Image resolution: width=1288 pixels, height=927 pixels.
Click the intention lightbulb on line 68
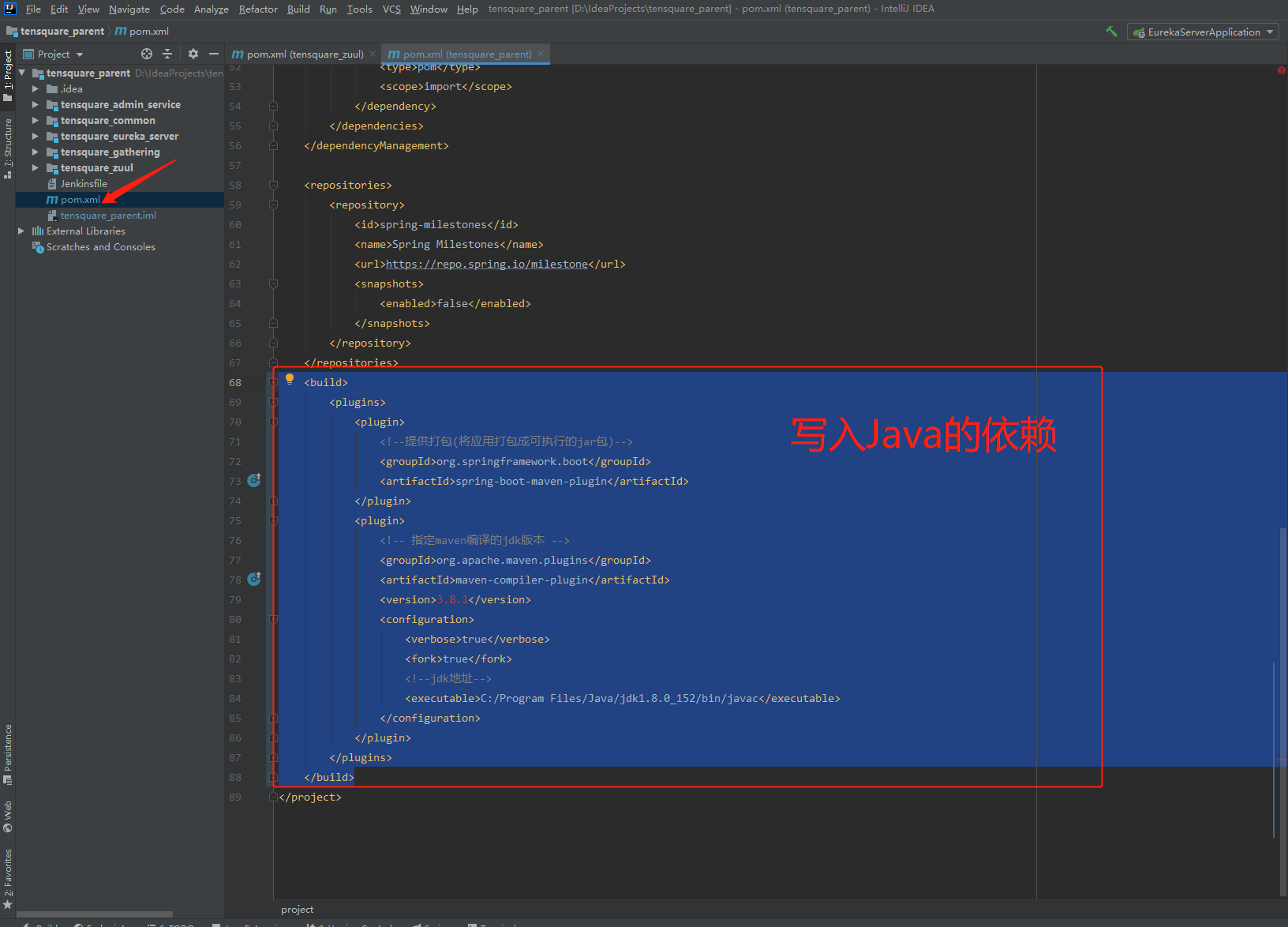[x=290, y=379]
